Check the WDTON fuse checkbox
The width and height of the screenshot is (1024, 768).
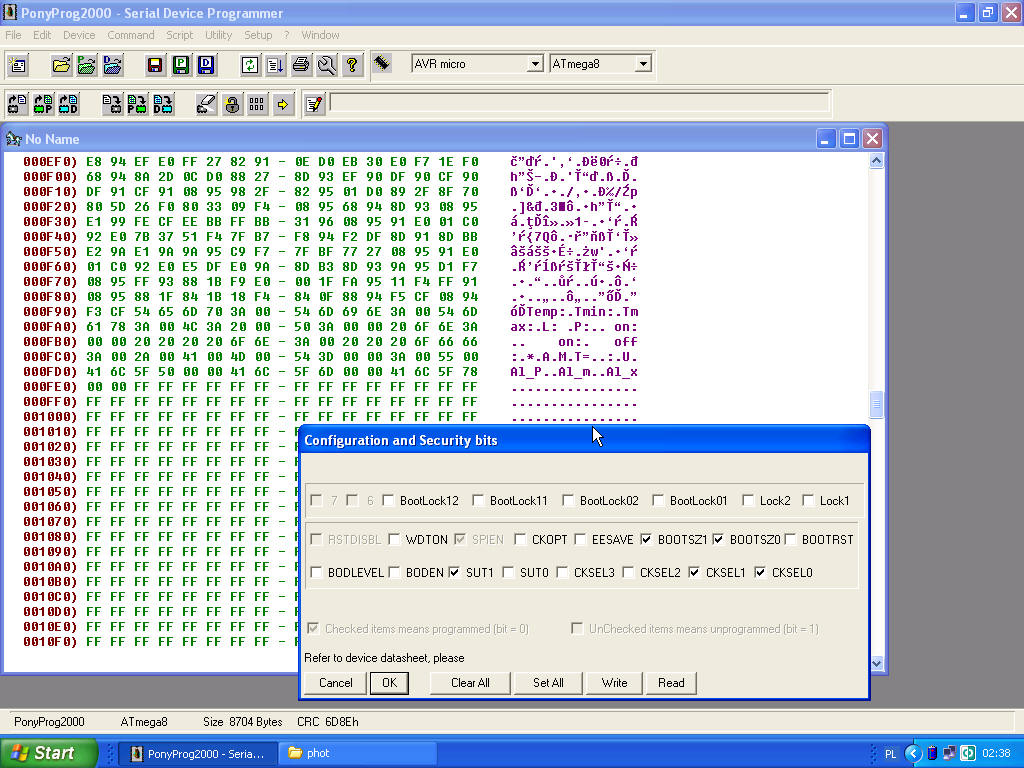(394, 539)
